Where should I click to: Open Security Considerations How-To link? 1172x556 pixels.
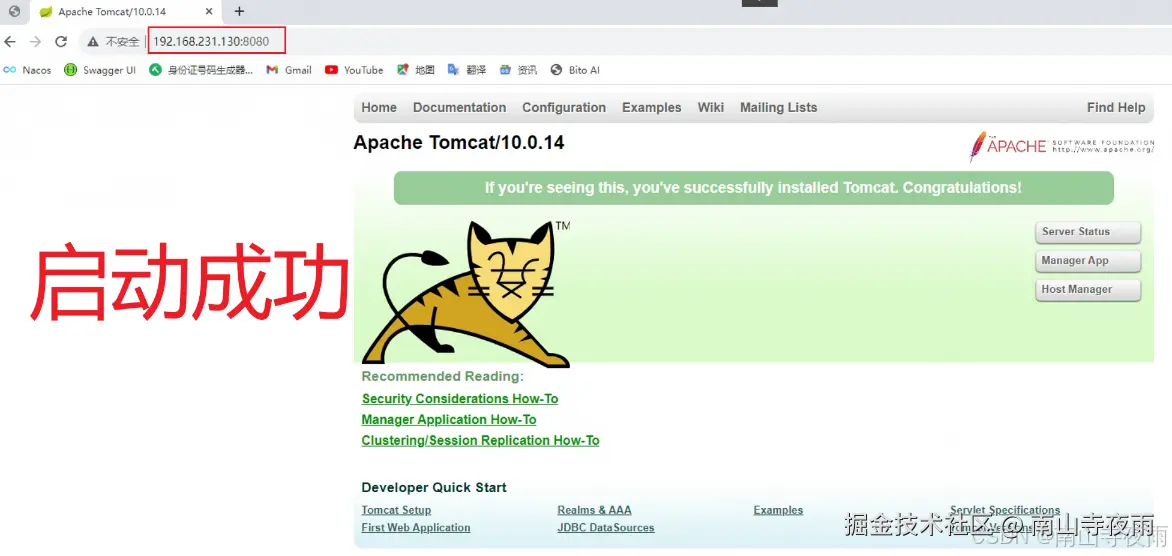[460, 399]
